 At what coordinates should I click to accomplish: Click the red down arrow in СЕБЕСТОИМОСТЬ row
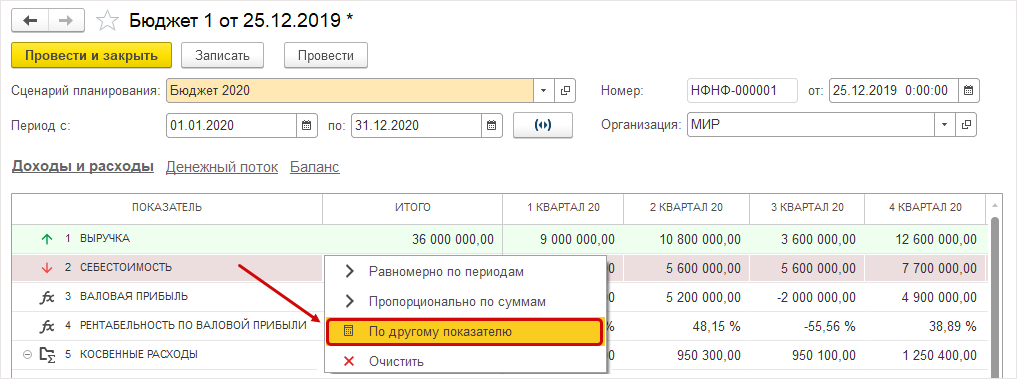tap(46, 267)
